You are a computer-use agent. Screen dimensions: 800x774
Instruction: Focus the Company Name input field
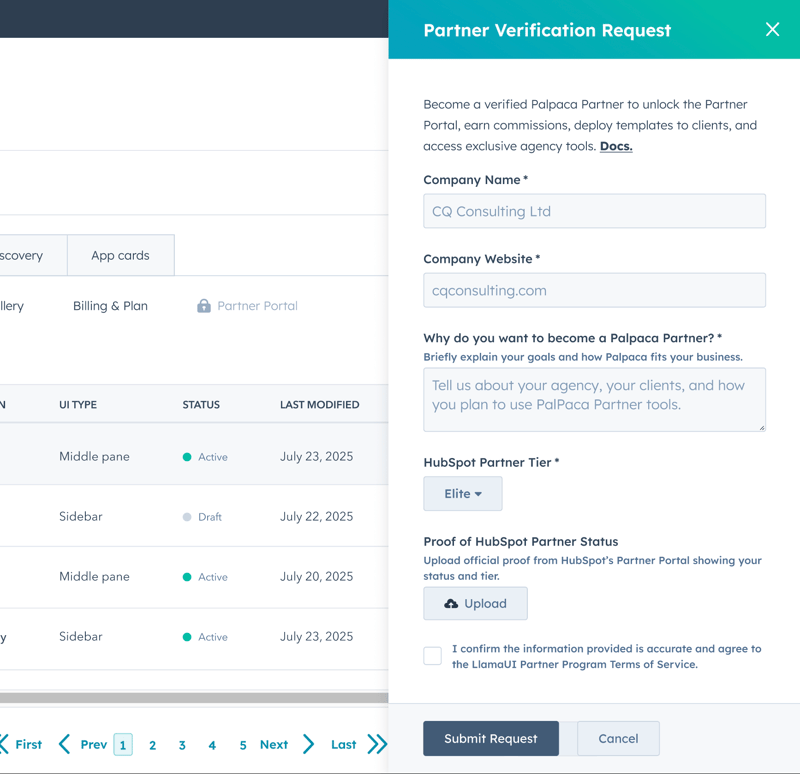click(x=594, y=211)
